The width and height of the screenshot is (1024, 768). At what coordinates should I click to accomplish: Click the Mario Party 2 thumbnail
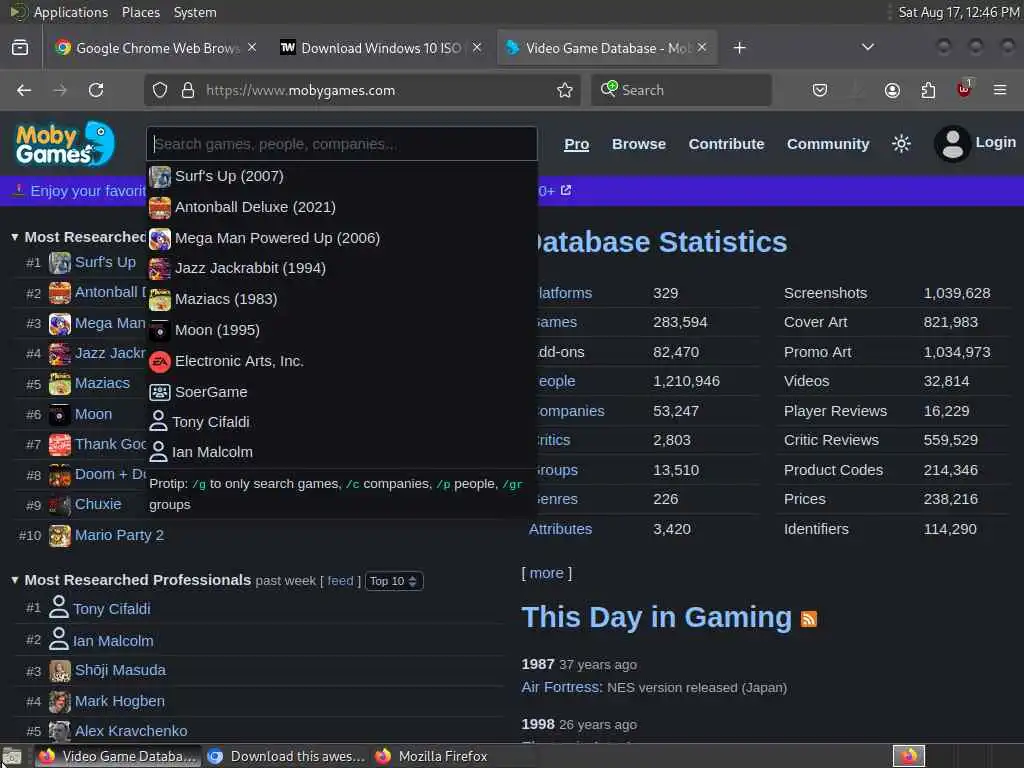(x=59, y=536)
